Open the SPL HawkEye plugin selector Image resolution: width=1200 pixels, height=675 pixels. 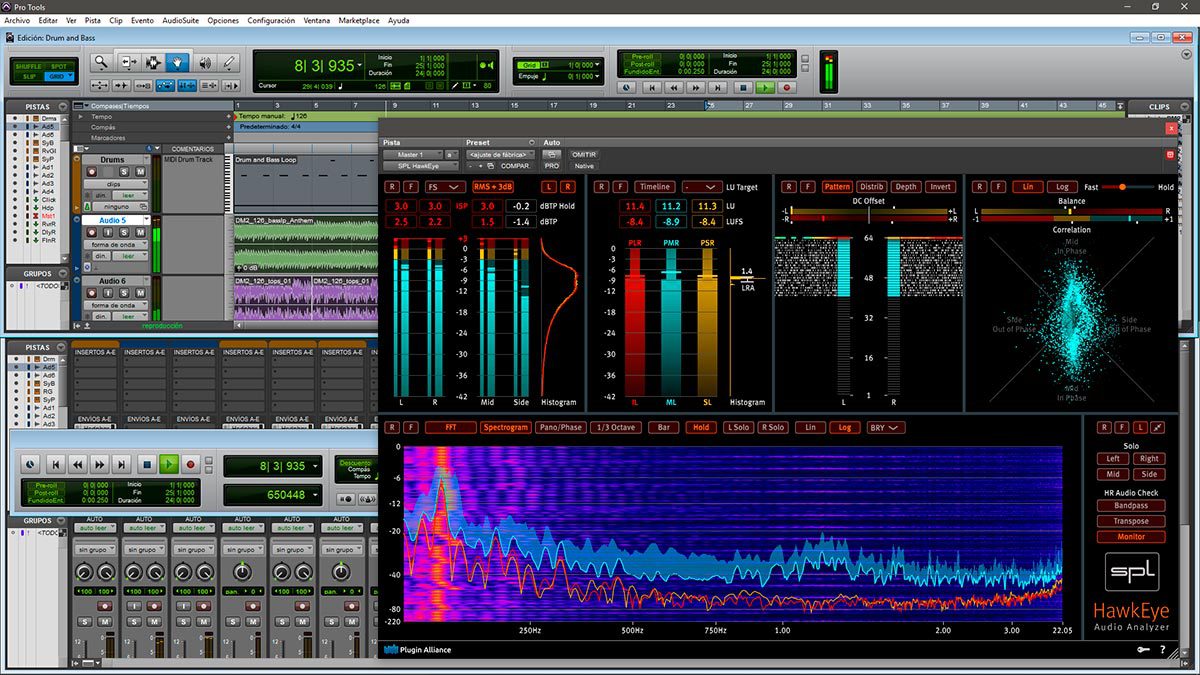(x=420, y=166)
